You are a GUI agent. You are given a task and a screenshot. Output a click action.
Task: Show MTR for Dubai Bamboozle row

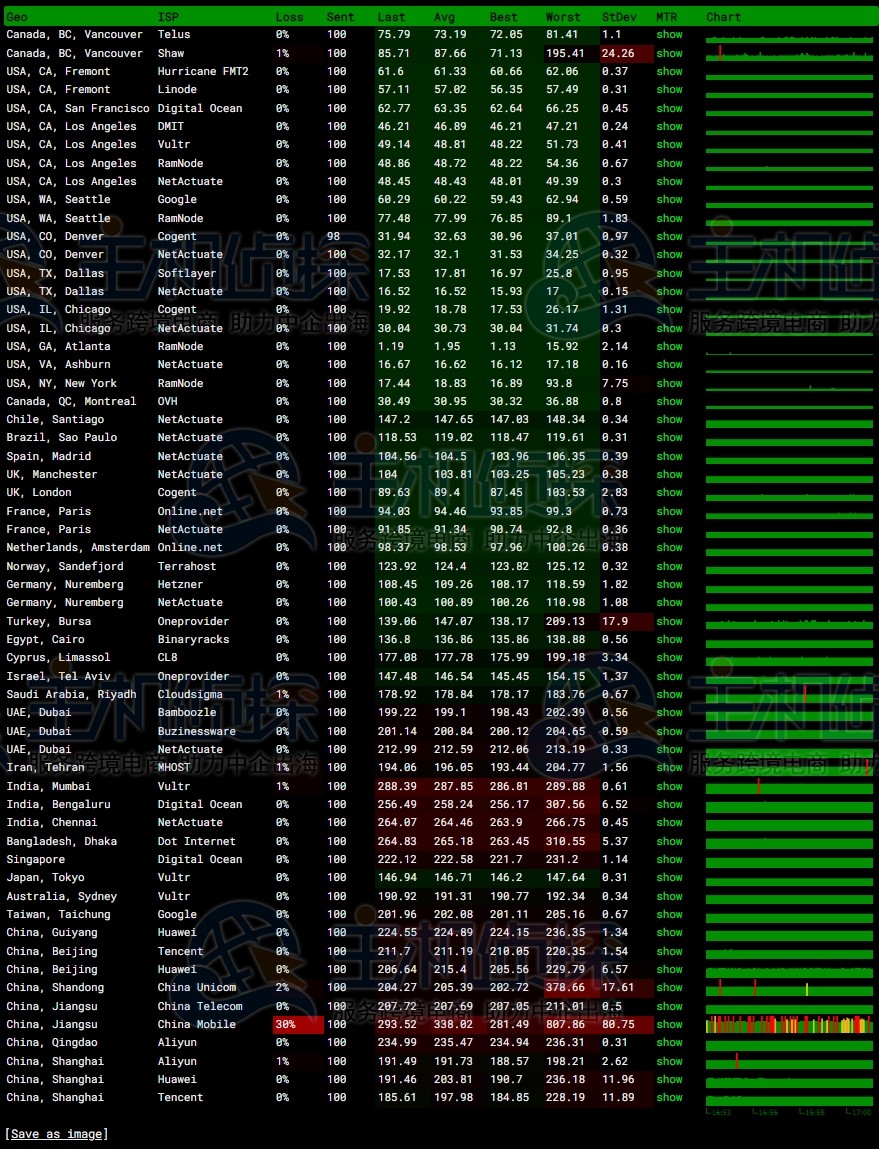pyautogui.click(x=669, y=712)
